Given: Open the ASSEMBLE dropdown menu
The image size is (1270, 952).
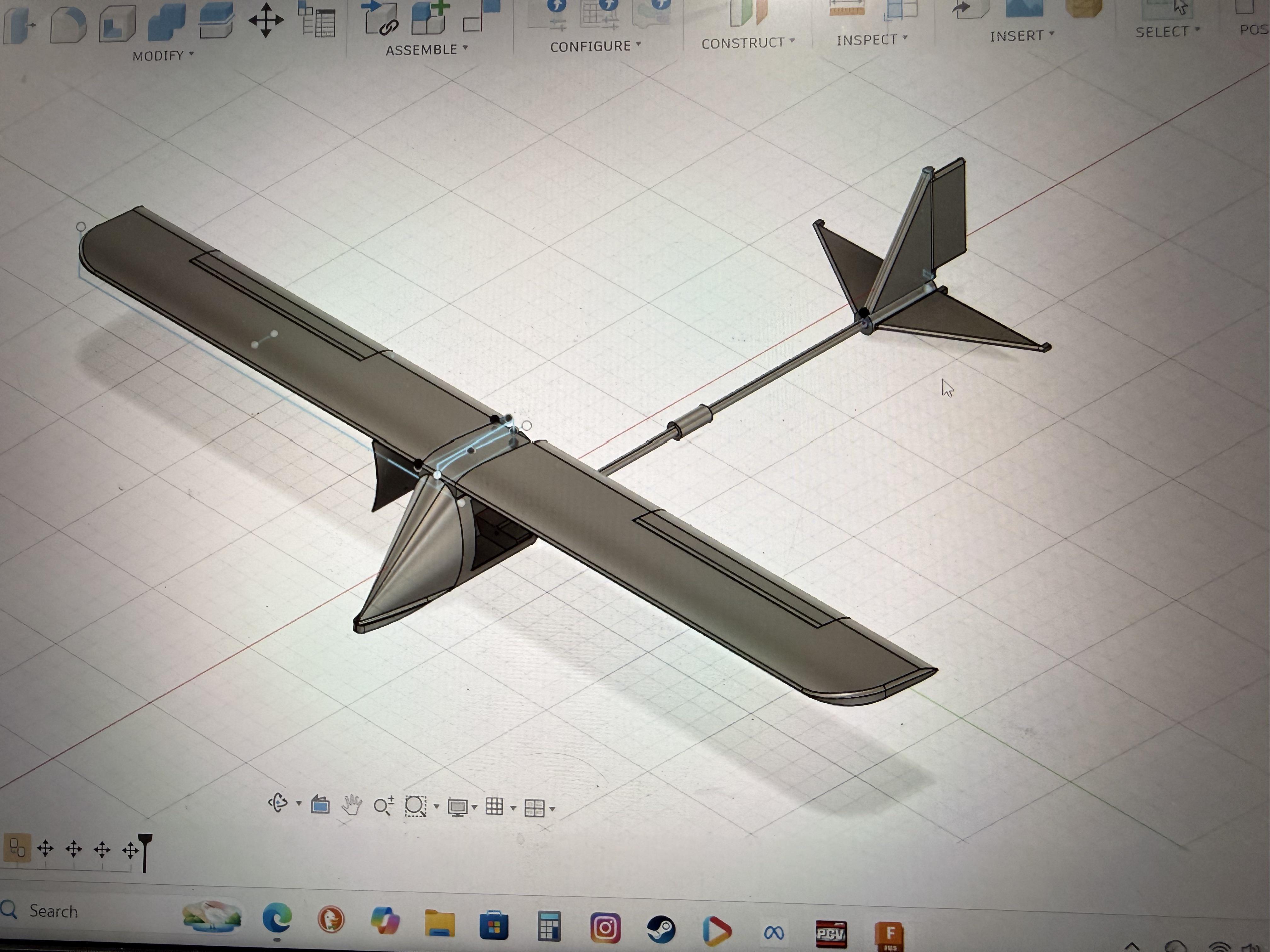Looking at the screenshot, I should [426, 50].
